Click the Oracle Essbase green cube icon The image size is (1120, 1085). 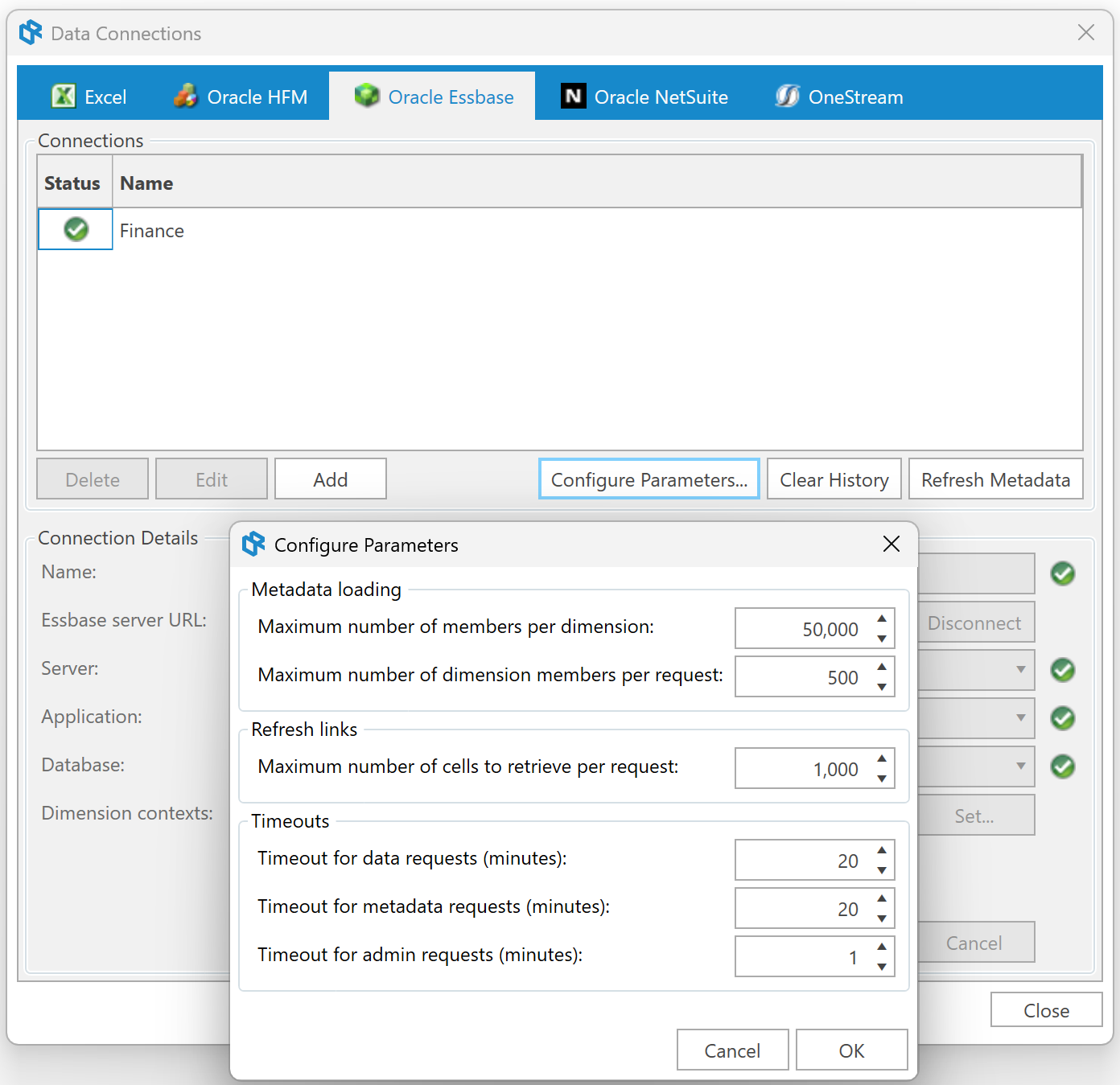pos(367,95)
